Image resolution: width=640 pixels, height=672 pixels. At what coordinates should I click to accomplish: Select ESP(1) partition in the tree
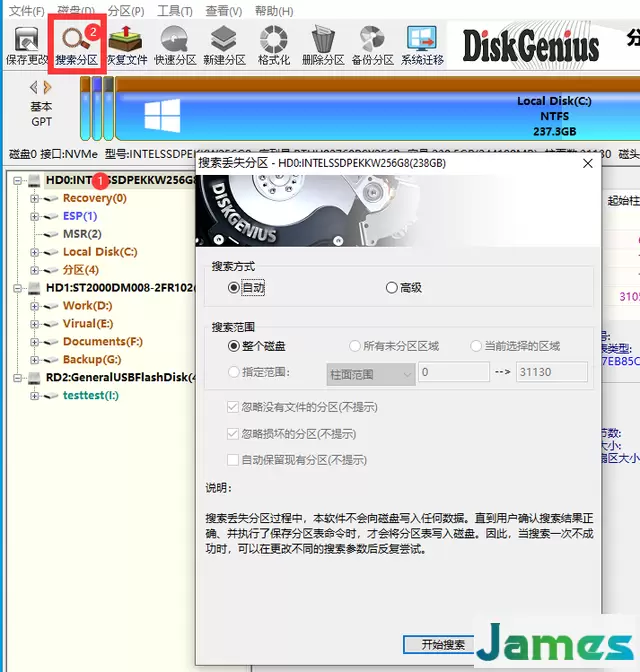(x=80, y=216)
